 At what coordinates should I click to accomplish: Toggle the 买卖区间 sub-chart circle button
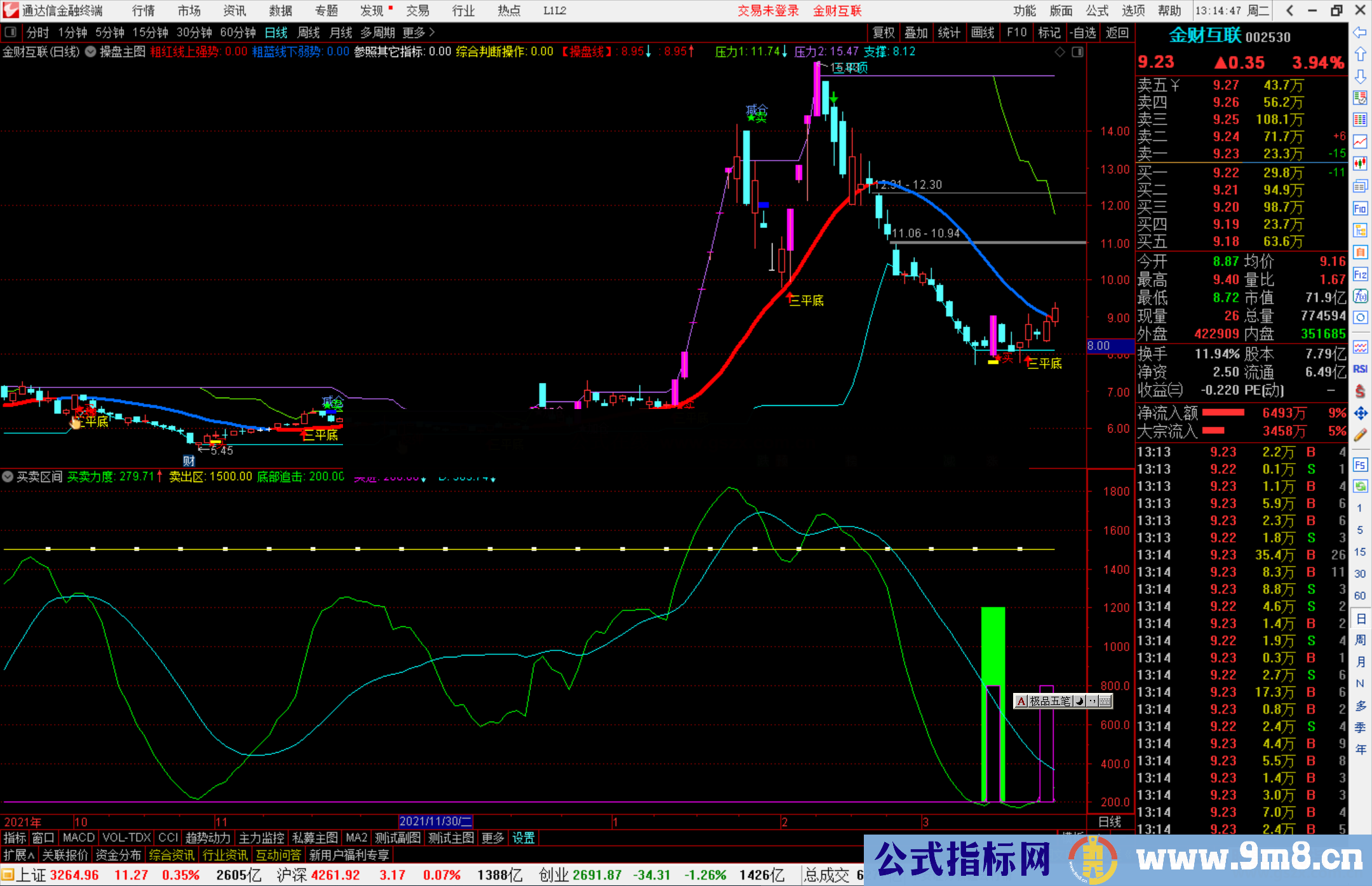pyautogui.click(x=8, y=476)
